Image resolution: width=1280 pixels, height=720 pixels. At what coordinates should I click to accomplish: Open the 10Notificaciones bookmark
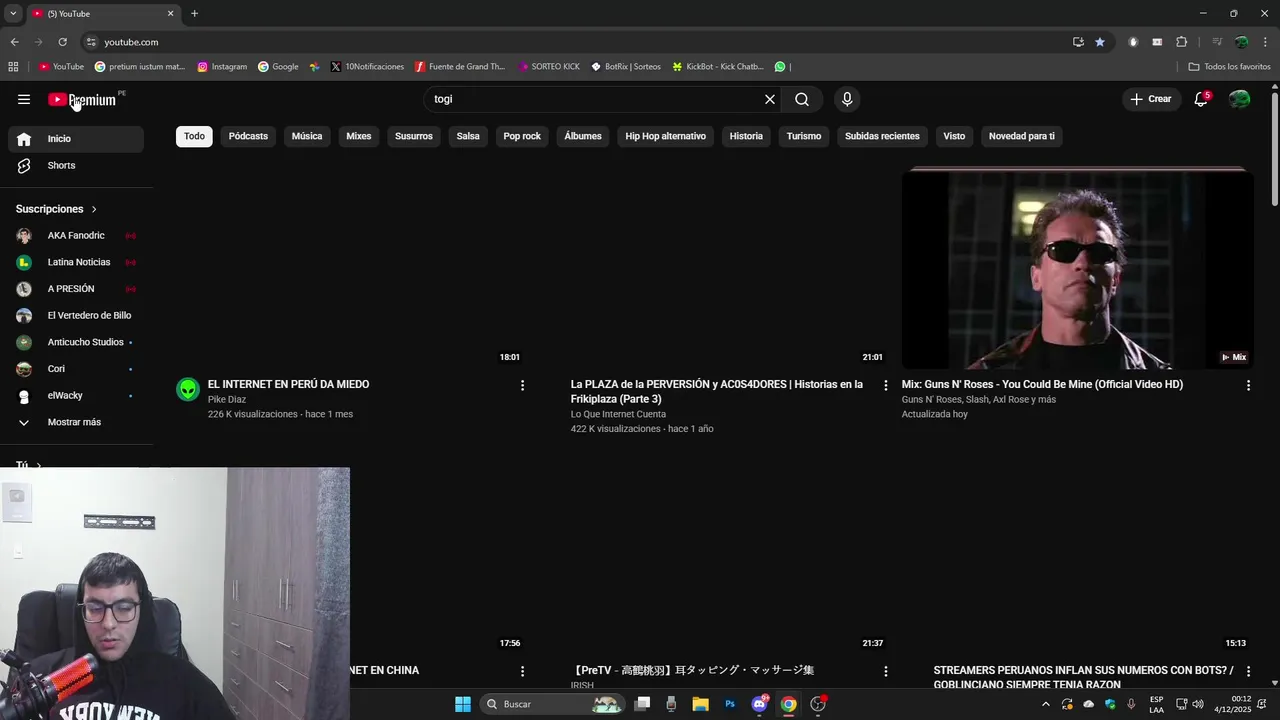click(367, 67)
